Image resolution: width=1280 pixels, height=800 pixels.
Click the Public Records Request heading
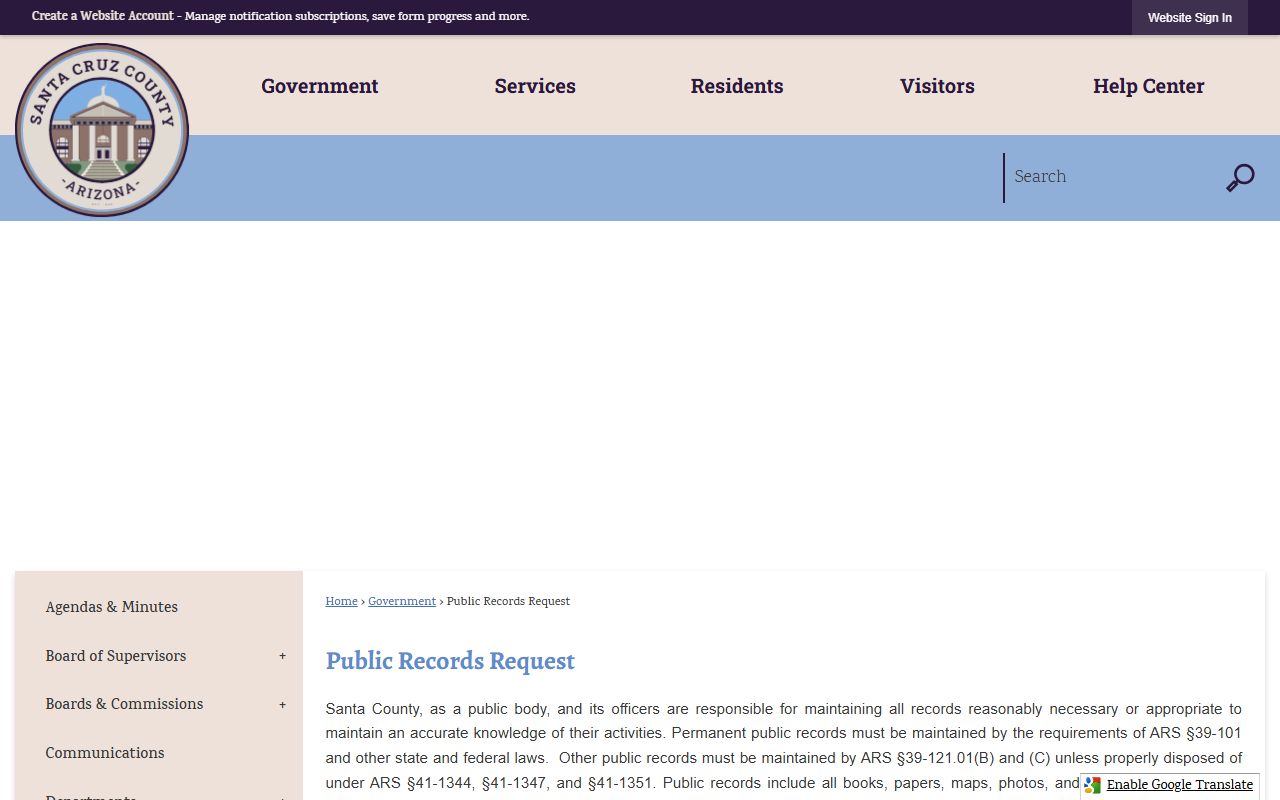pos(450,661)
